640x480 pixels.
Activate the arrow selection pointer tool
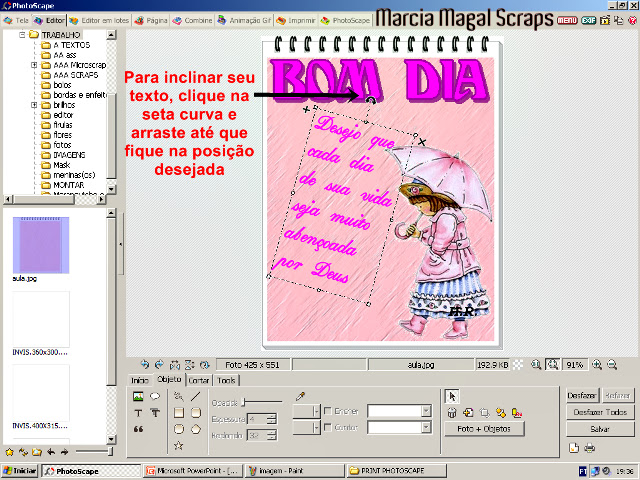452,396
